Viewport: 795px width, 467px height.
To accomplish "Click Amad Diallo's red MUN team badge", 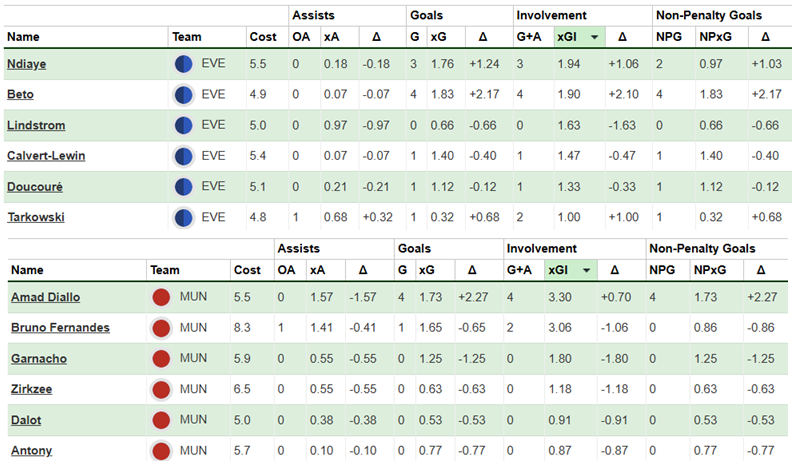I will 161,297.
